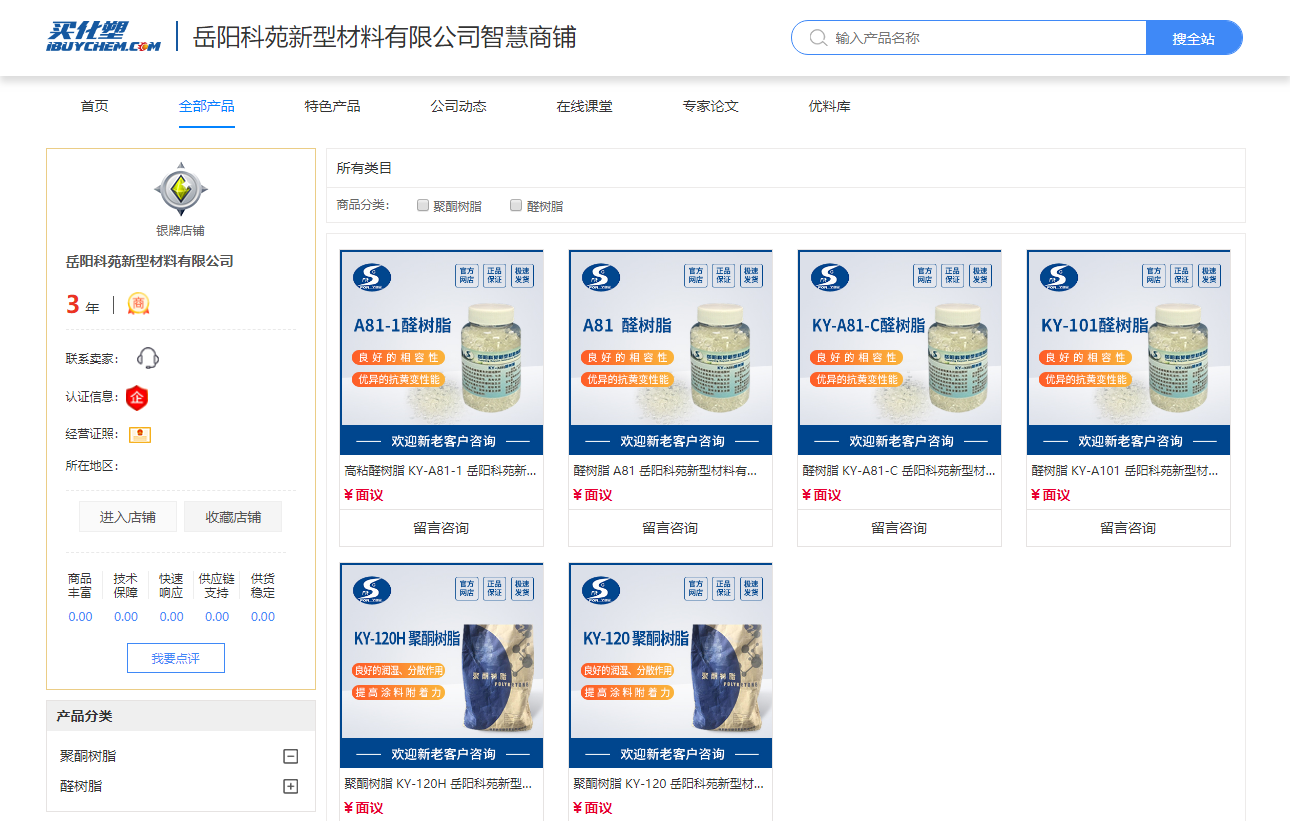
Task: Open the A81-1醛树脂 product image
Action: click(442, 352)
